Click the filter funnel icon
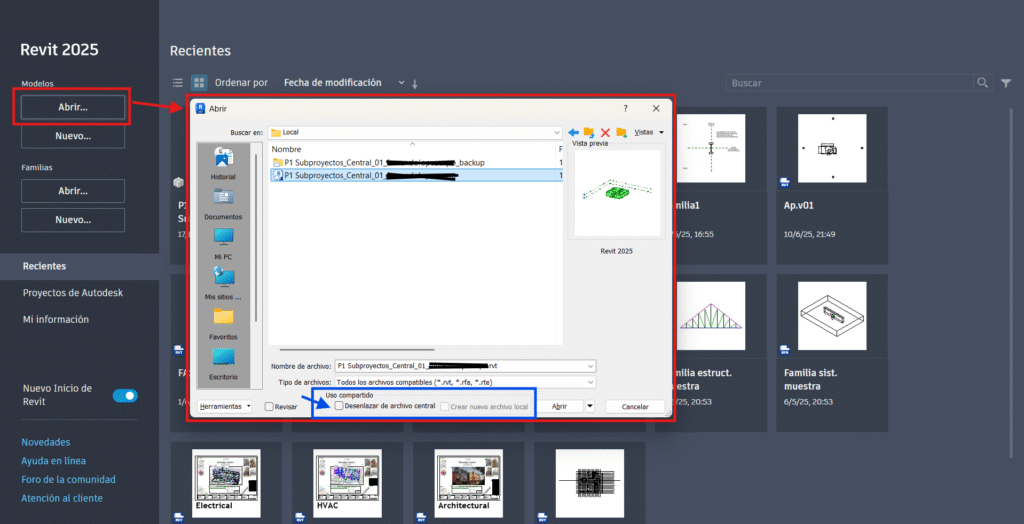Screen dimensions: 1024x524 [1006, 83]
